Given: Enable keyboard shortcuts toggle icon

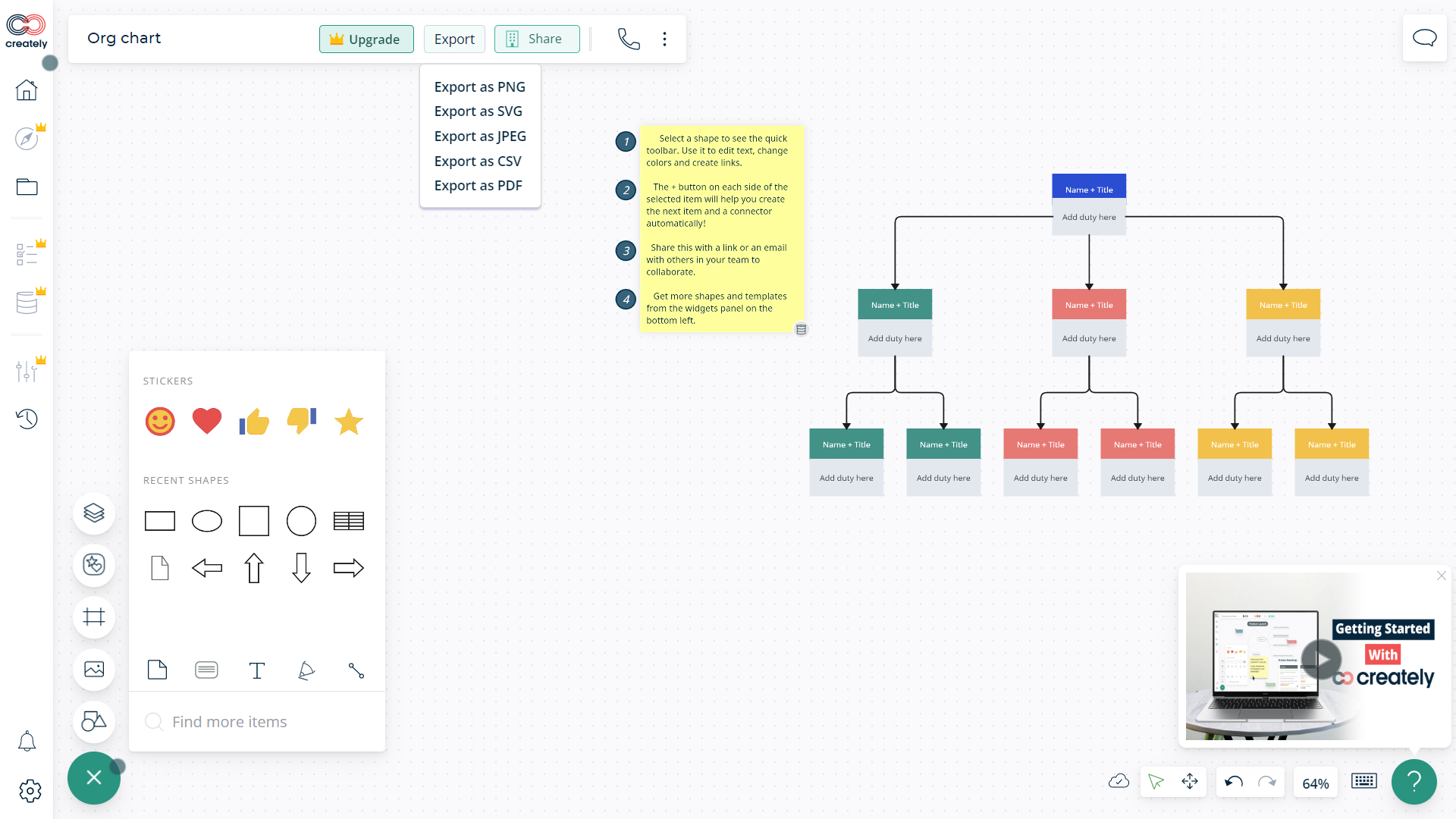Looking at the screenshot, I should [x=1364, y=781].
